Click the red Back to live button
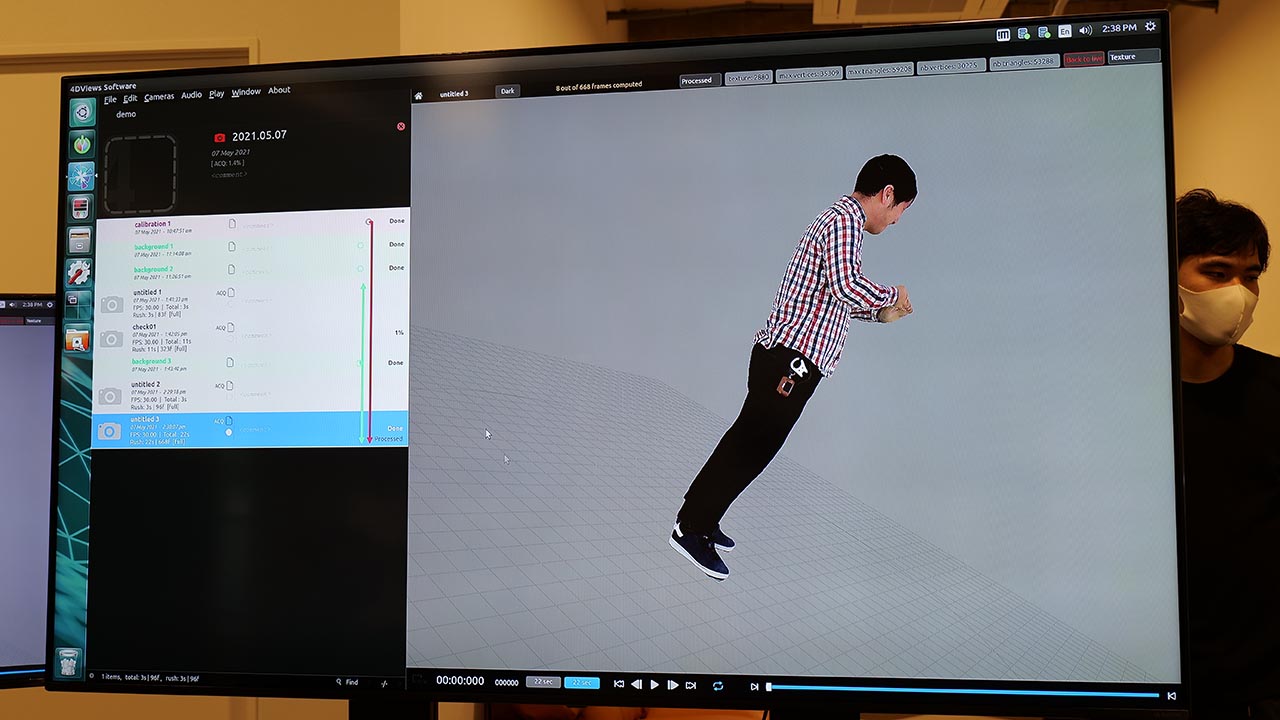 tap(1084, 59)
